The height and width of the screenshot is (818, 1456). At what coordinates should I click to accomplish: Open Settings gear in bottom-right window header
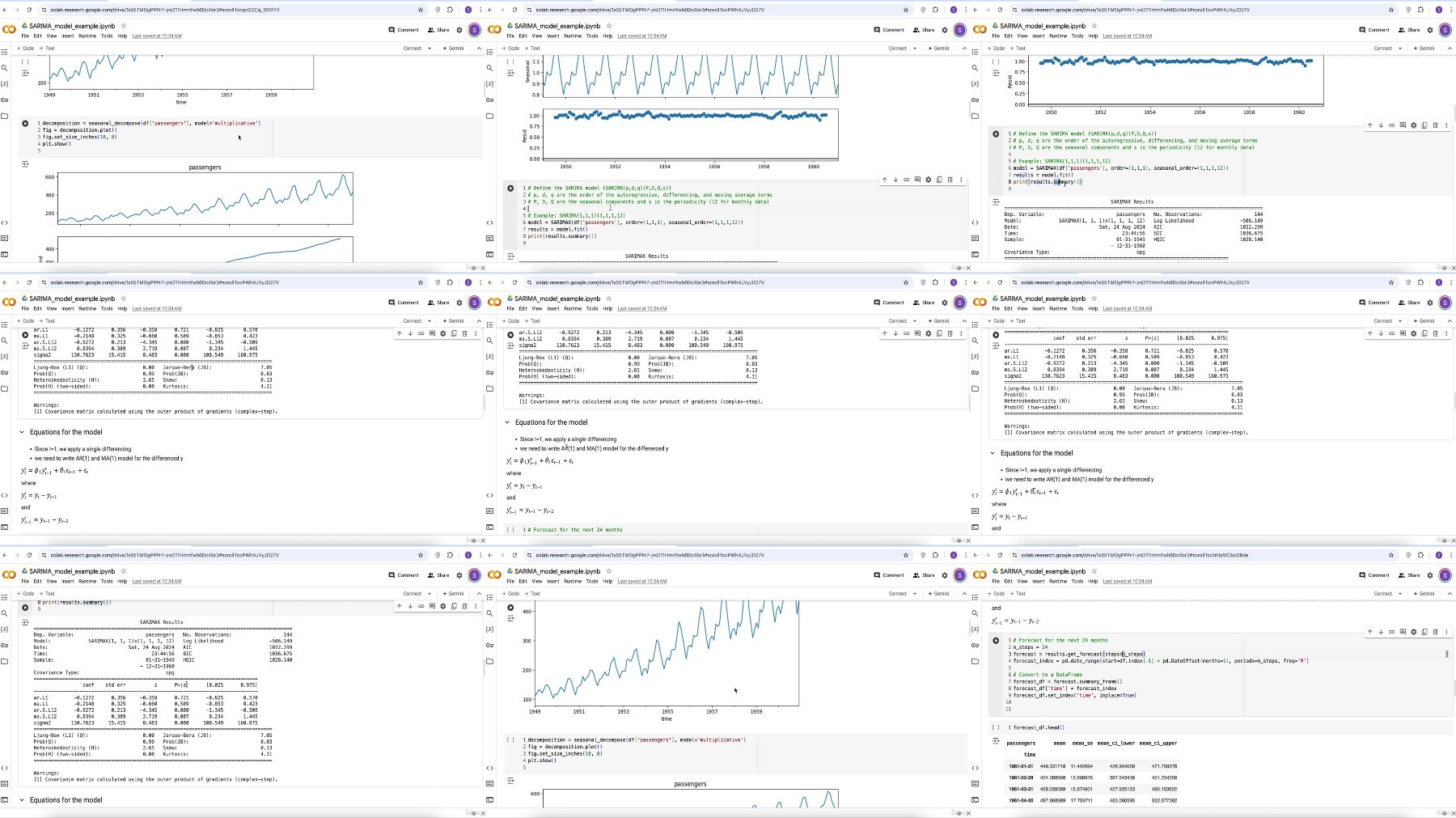(x=1429, y=575)
